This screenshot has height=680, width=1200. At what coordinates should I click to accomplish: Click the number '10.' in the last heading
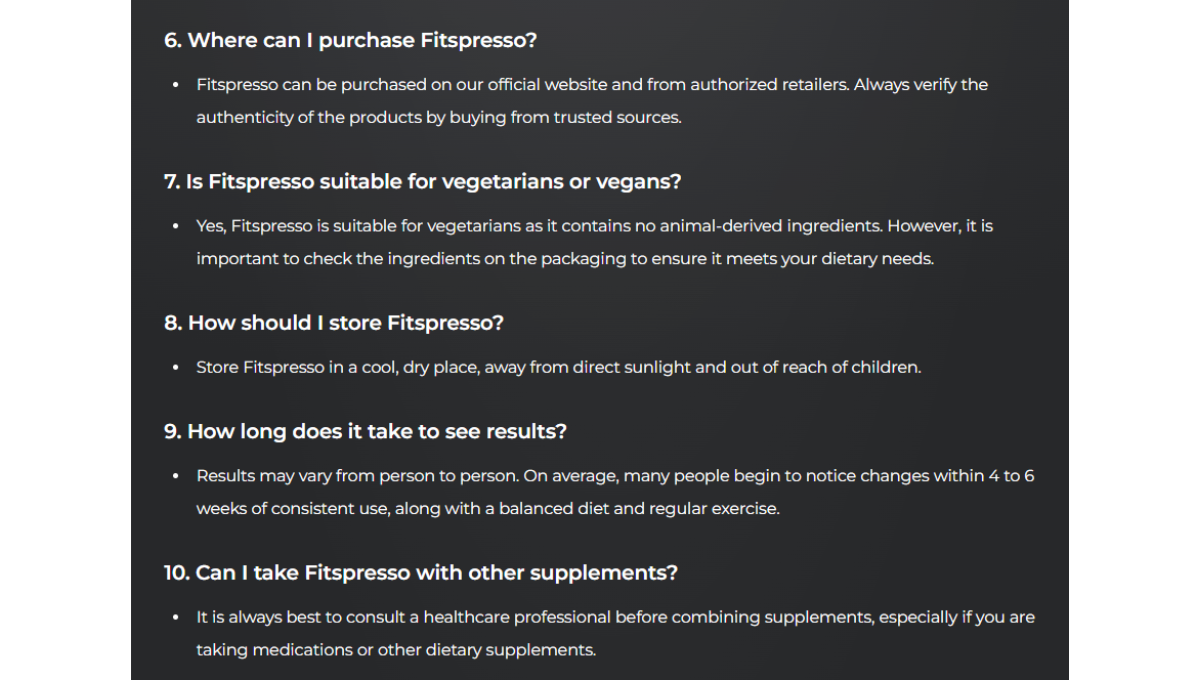[177, 573]
